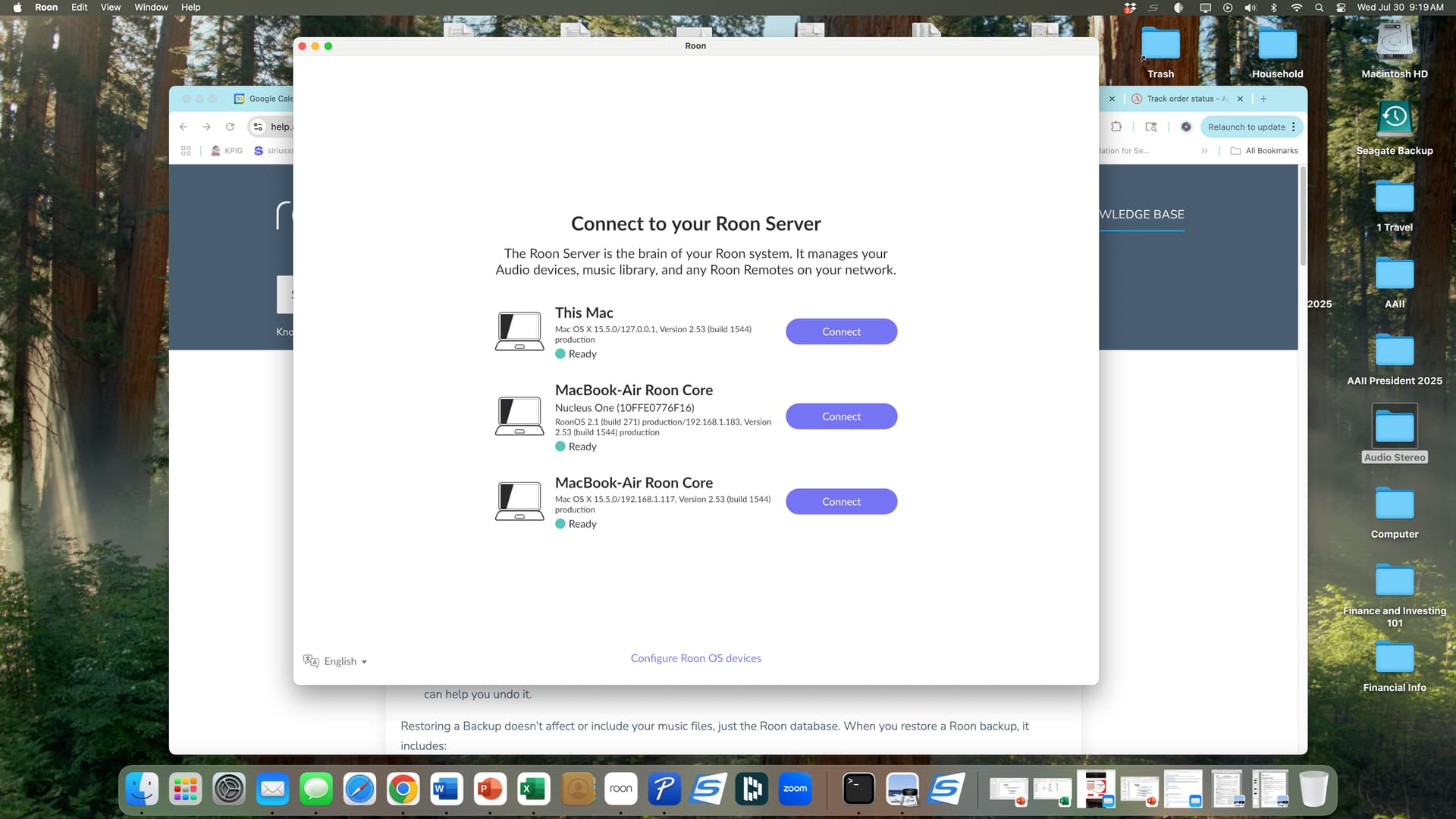Open the Wi-Fi status menu
Viewport: 1456px width, 819px height.
[x=1297, y=7]
